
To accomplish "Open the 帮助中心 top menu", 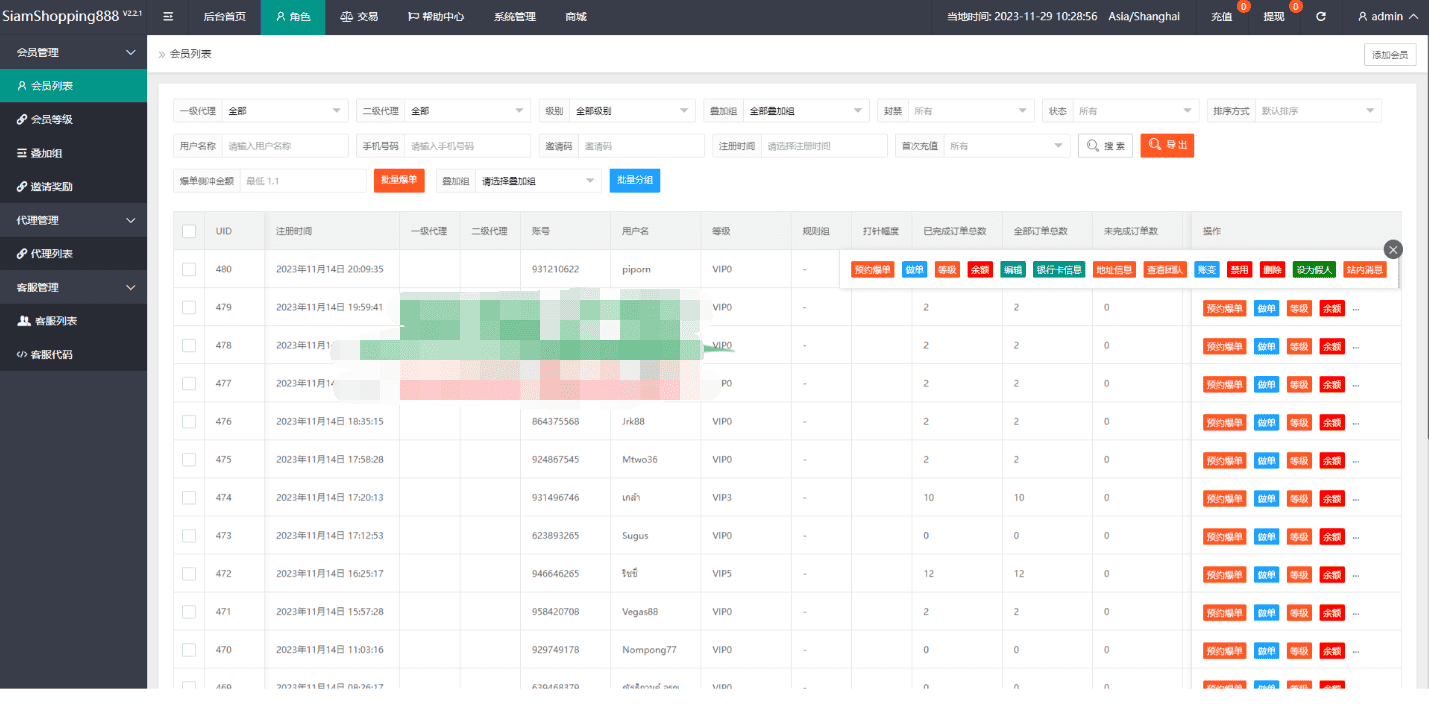I will coord(435,17).
